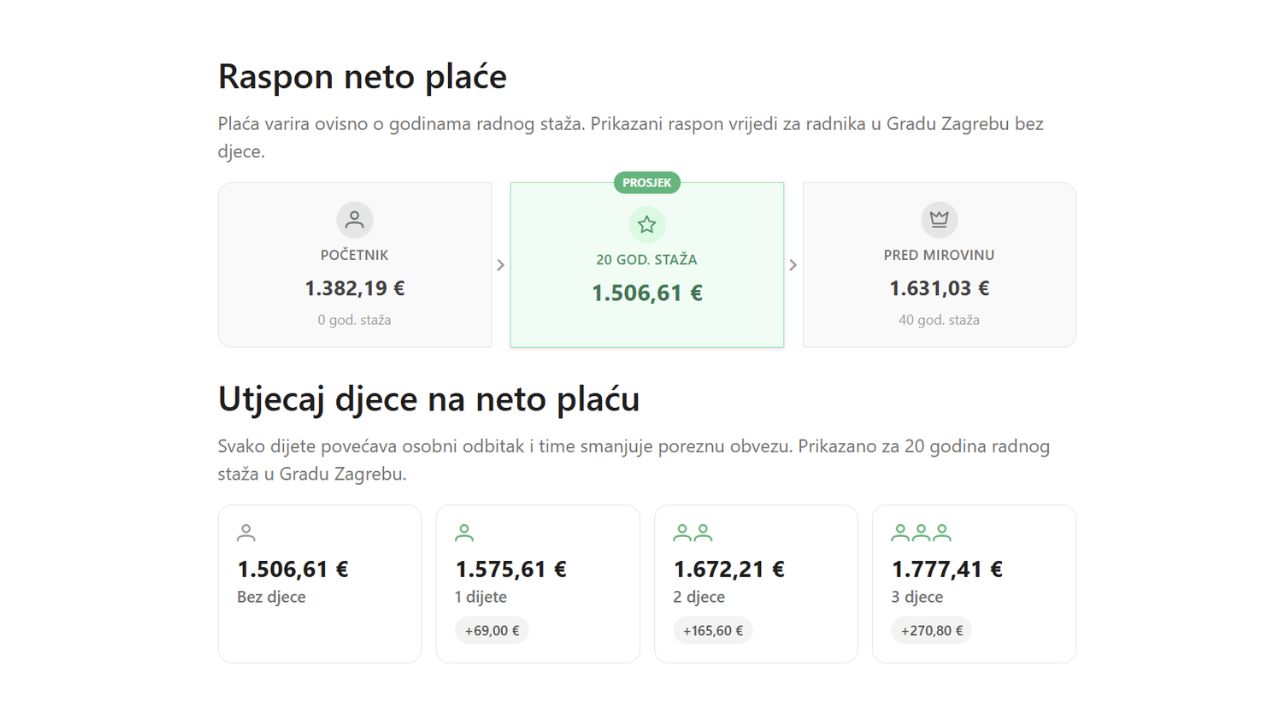Select the 3 djece card

tap(973, 583)
